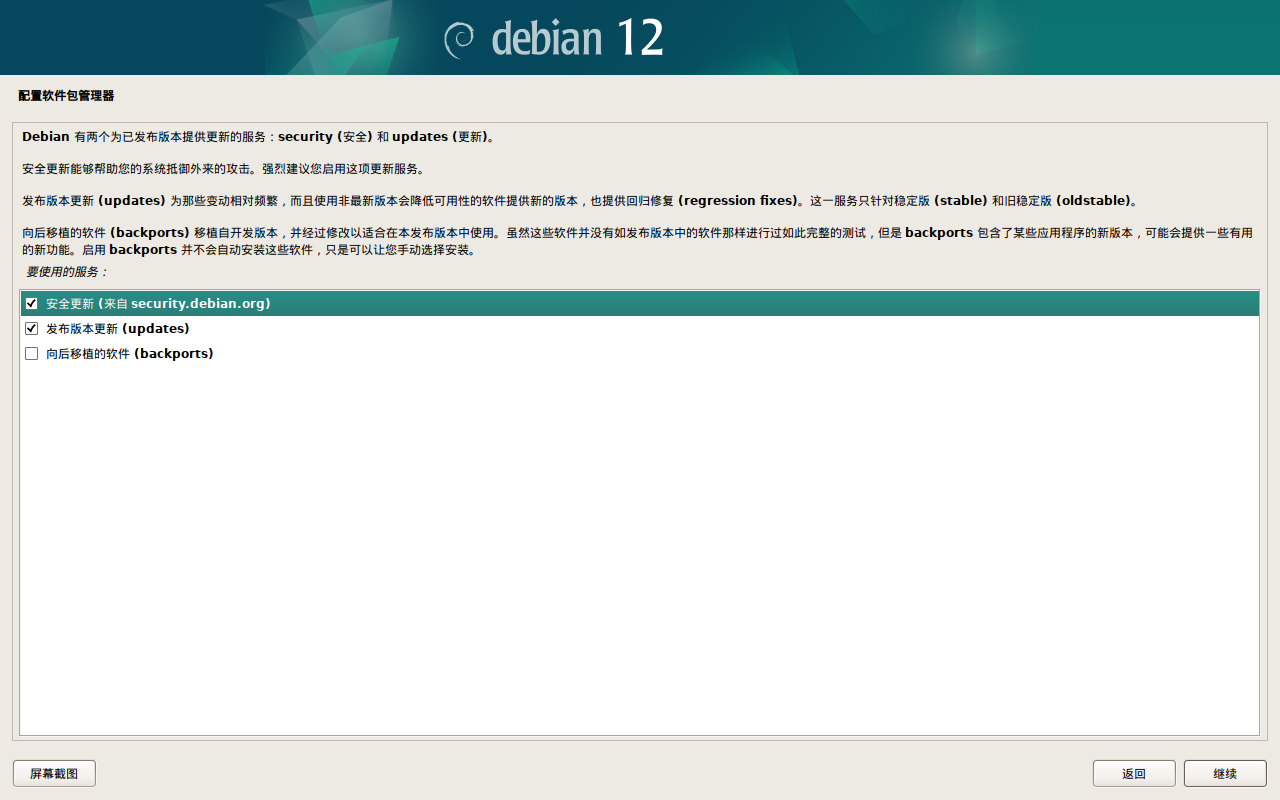Screen dimensions: 1280x800
Task: Select the row text '安全更新 (来自 security.debian.org)'
Action: (x=158, y=303)
